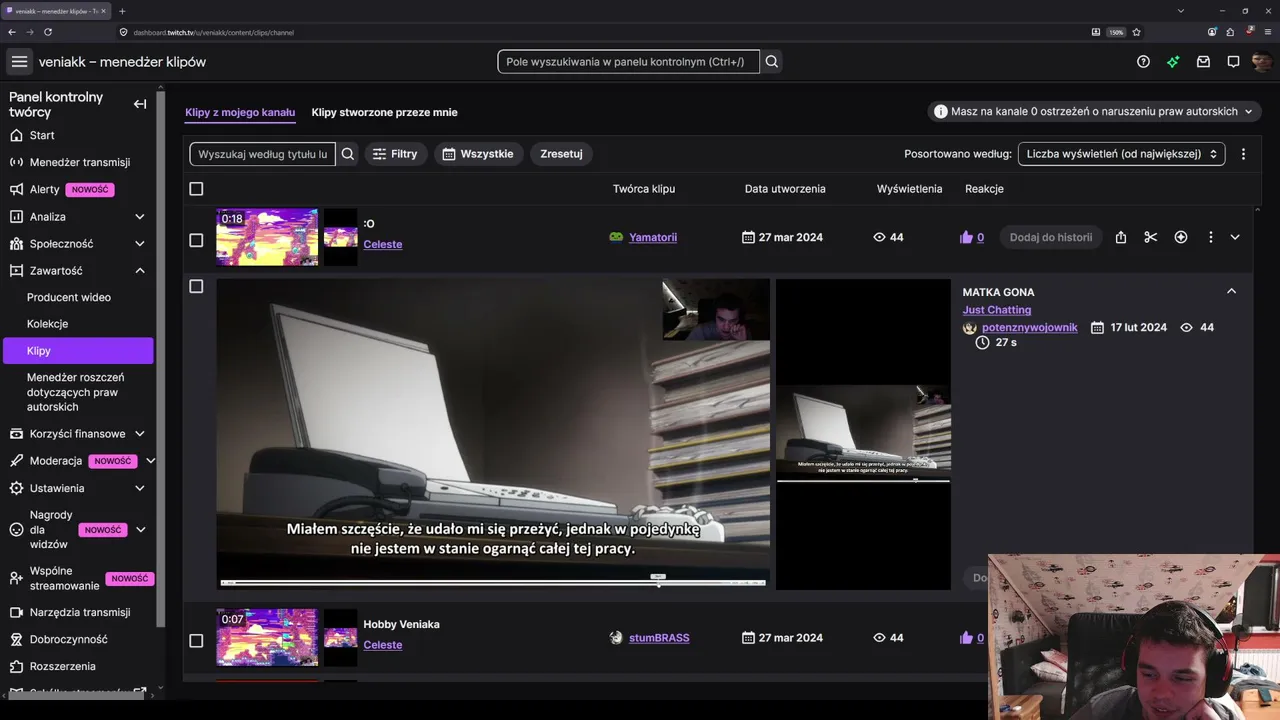Click the plus-circle icon on ":O" clip row
This screenshot has width=1280, height=720.
(x=1181, y=238)
